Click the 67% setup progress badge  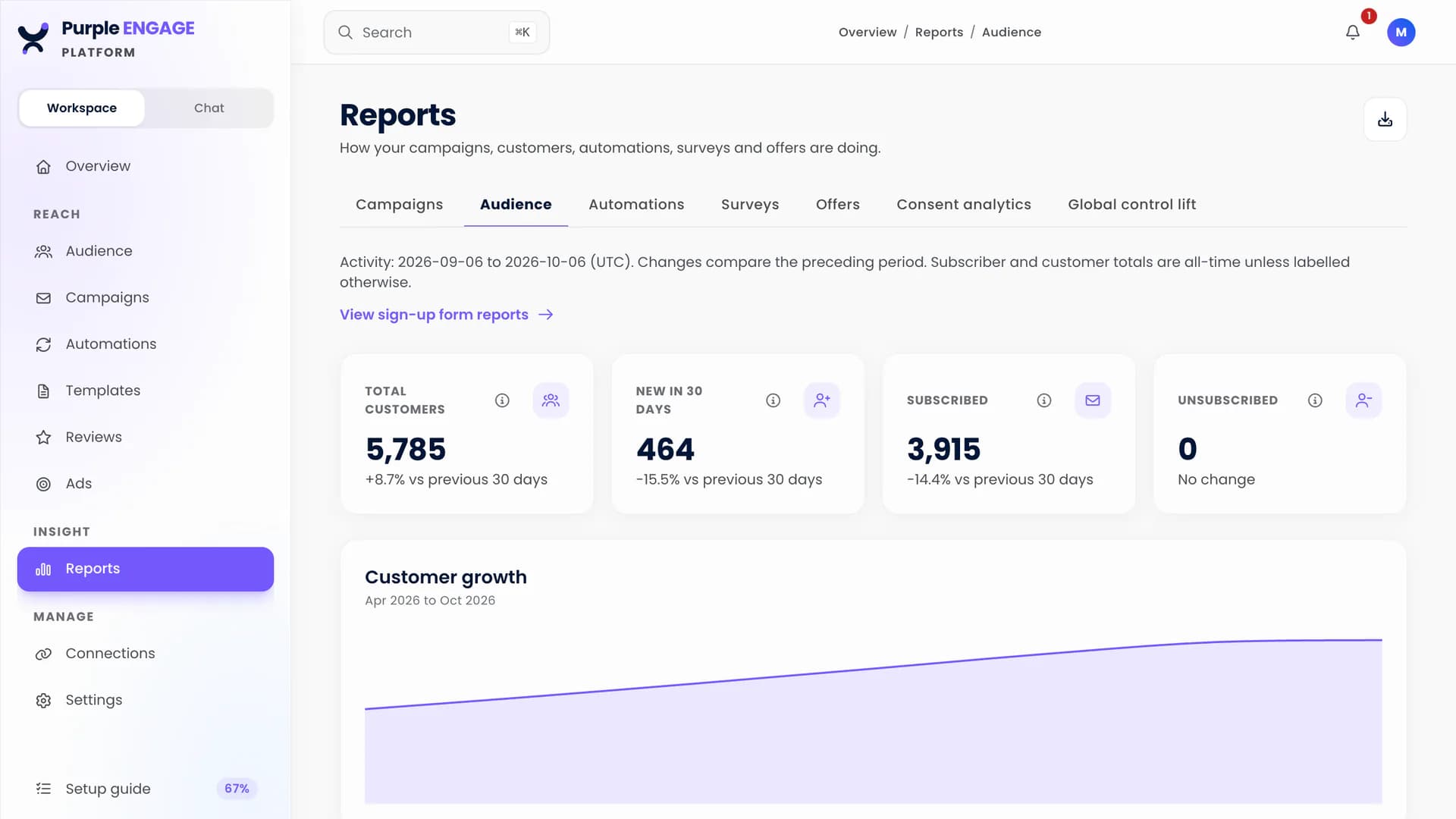tap(237, 789)
